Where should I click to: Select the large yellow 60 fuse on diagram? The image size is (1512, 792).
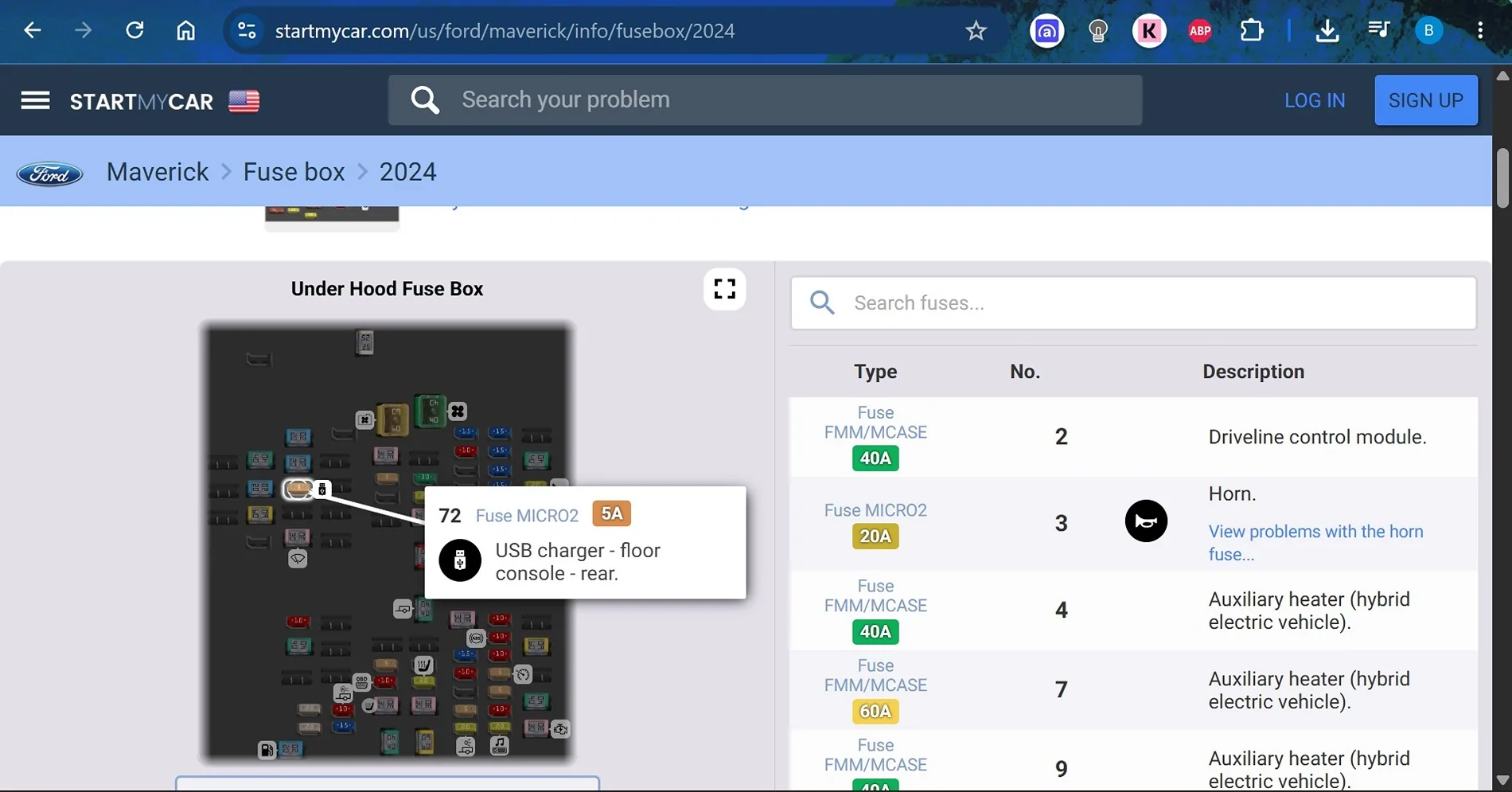tap(392, 419)
